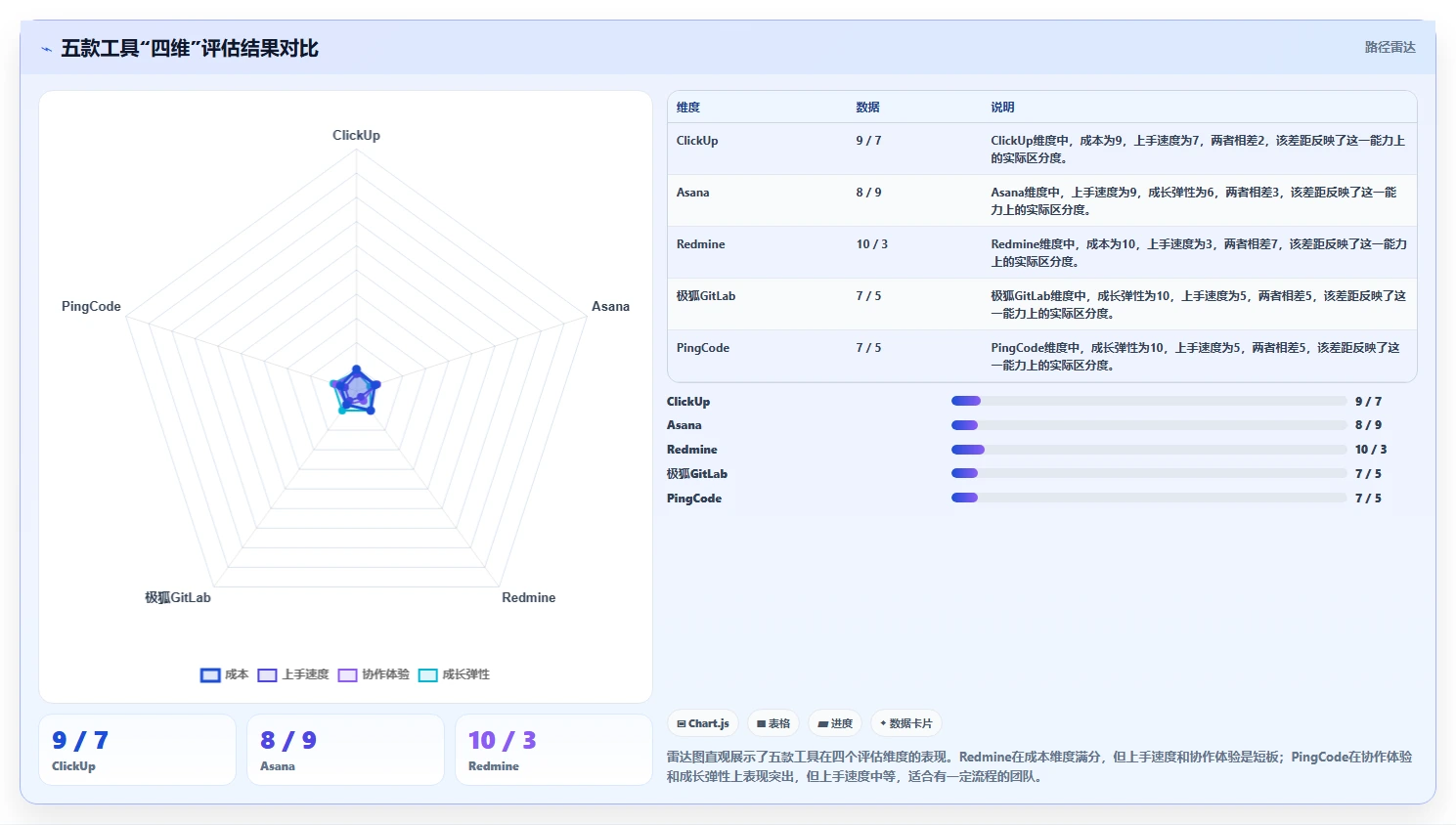
Task: Click the 维度 column header
Action: pyautogui.click(x=688, y=108)
